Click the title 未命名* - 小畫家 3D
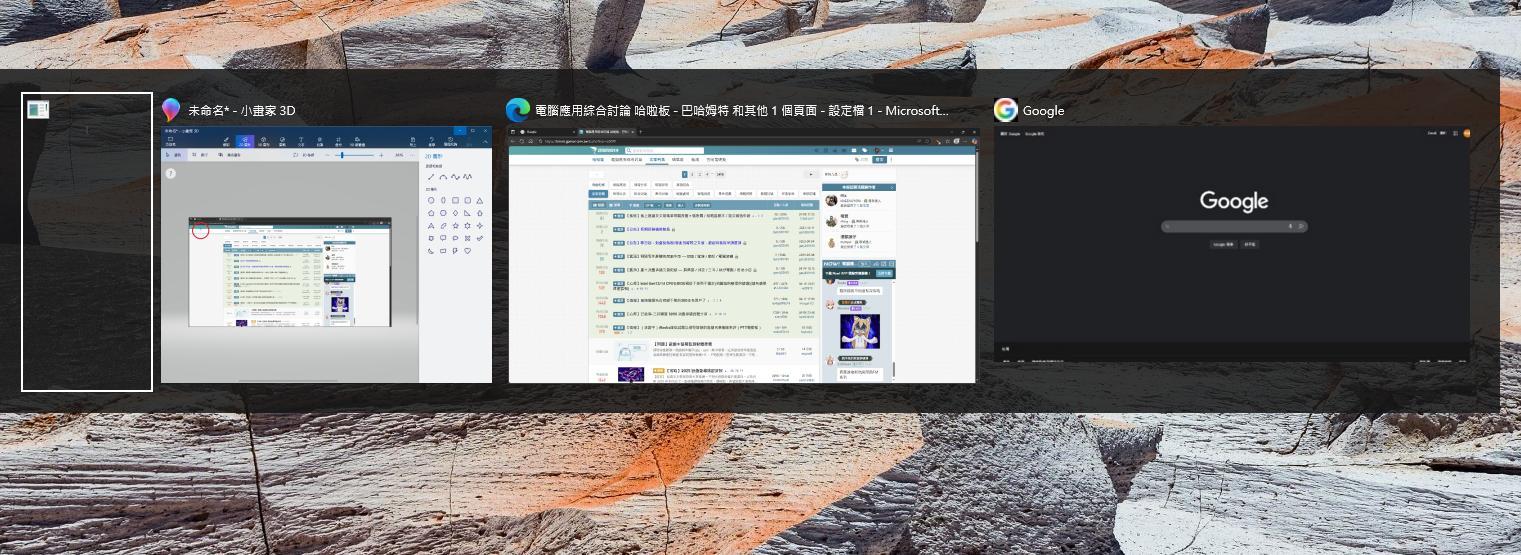 click(242, 111)
